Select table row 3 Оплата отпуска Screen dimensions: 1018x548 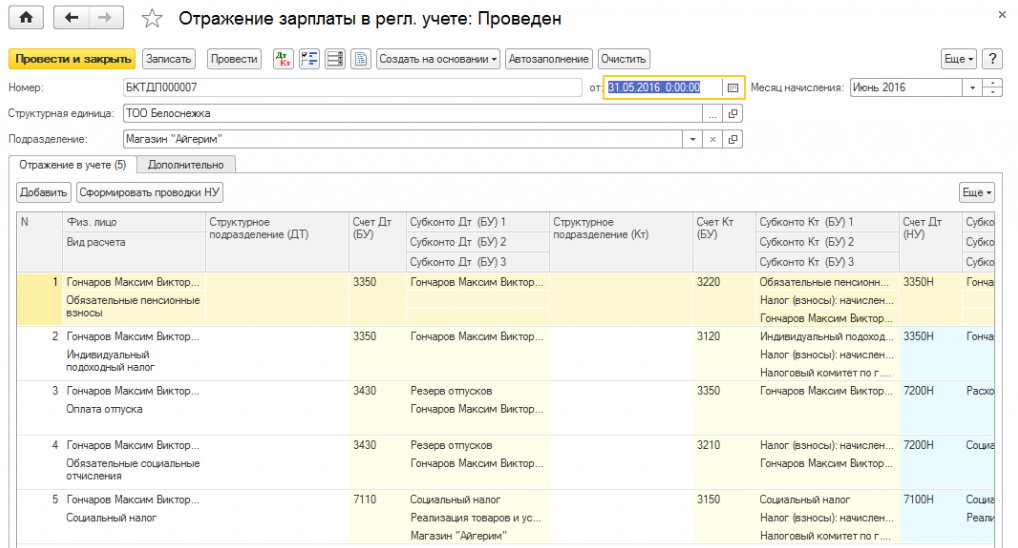coord(104,409)
